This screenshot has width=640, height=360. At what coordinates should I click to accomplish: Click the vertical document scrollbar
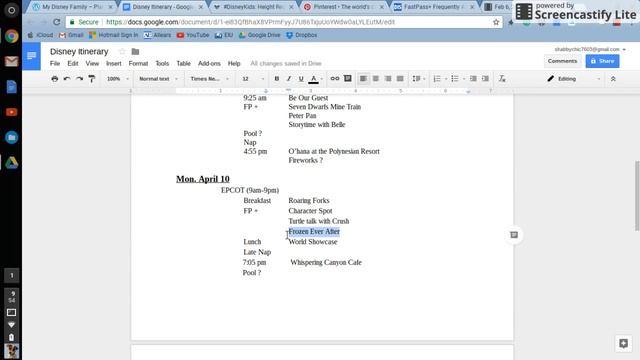click(637, 196)
